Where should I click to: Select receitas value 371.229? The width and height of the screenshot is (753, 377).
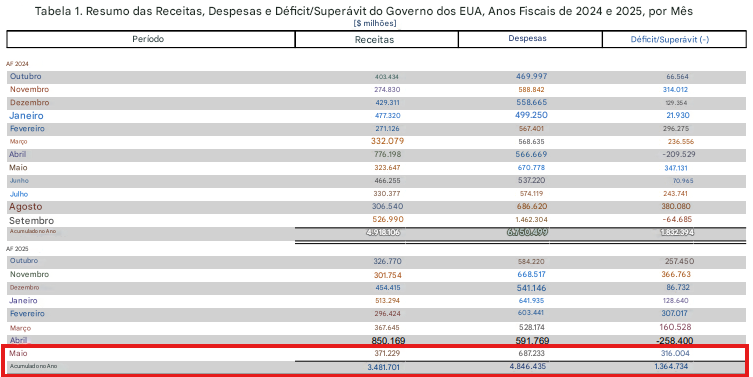pos(387,353)
